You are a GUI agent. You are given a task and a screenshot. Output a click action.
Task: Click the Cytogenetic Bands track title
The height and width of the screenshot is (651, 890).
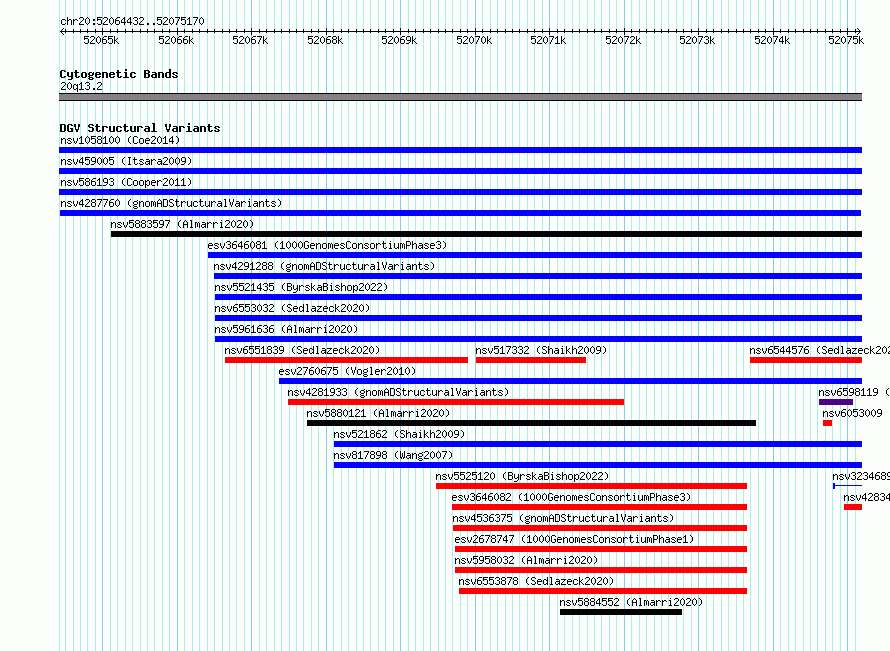click(x=119, y=74)
